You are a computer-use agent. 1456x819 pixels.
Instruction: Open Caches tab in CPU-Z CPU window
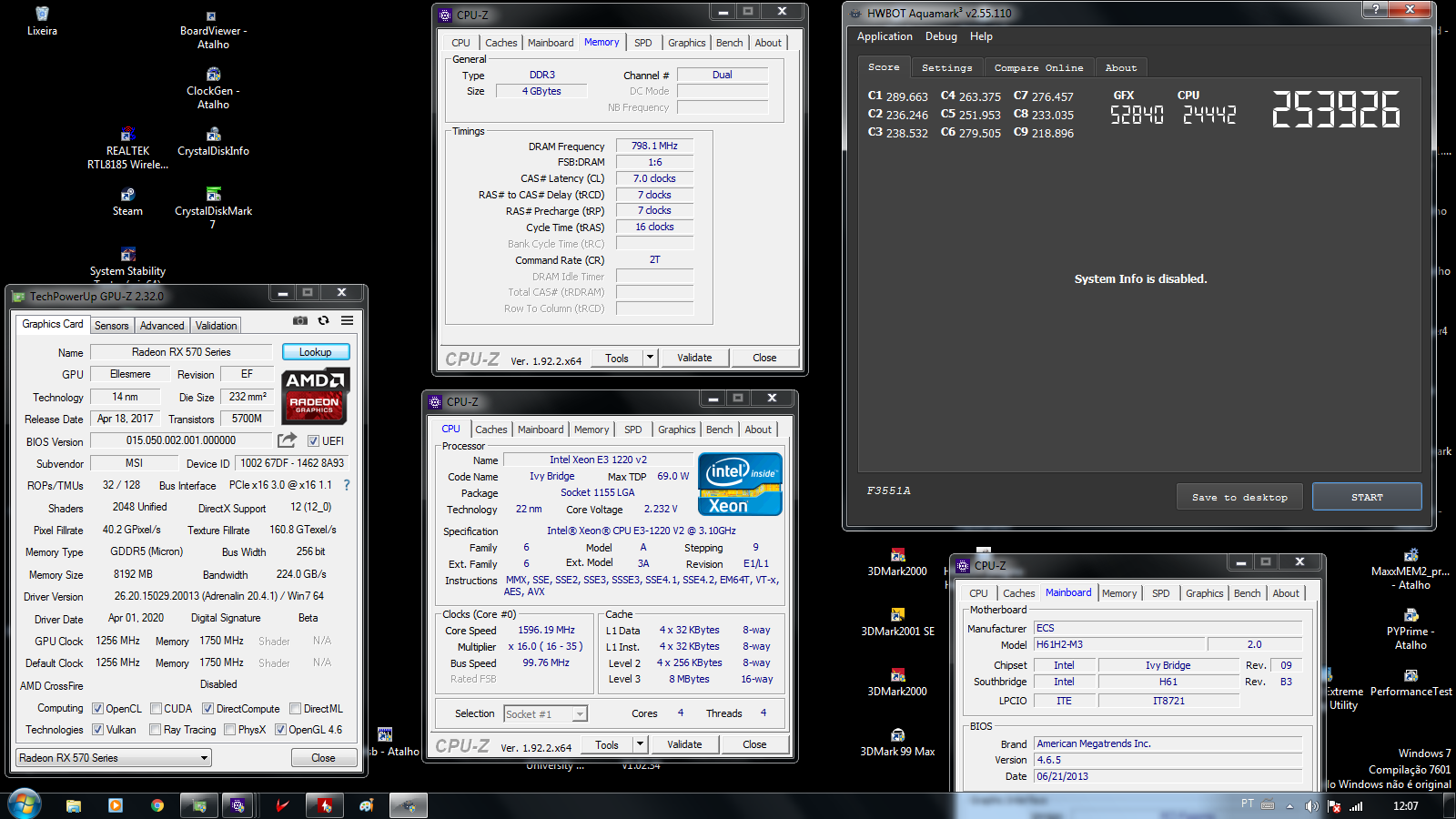pyautogui.click(x=490, y=430)
